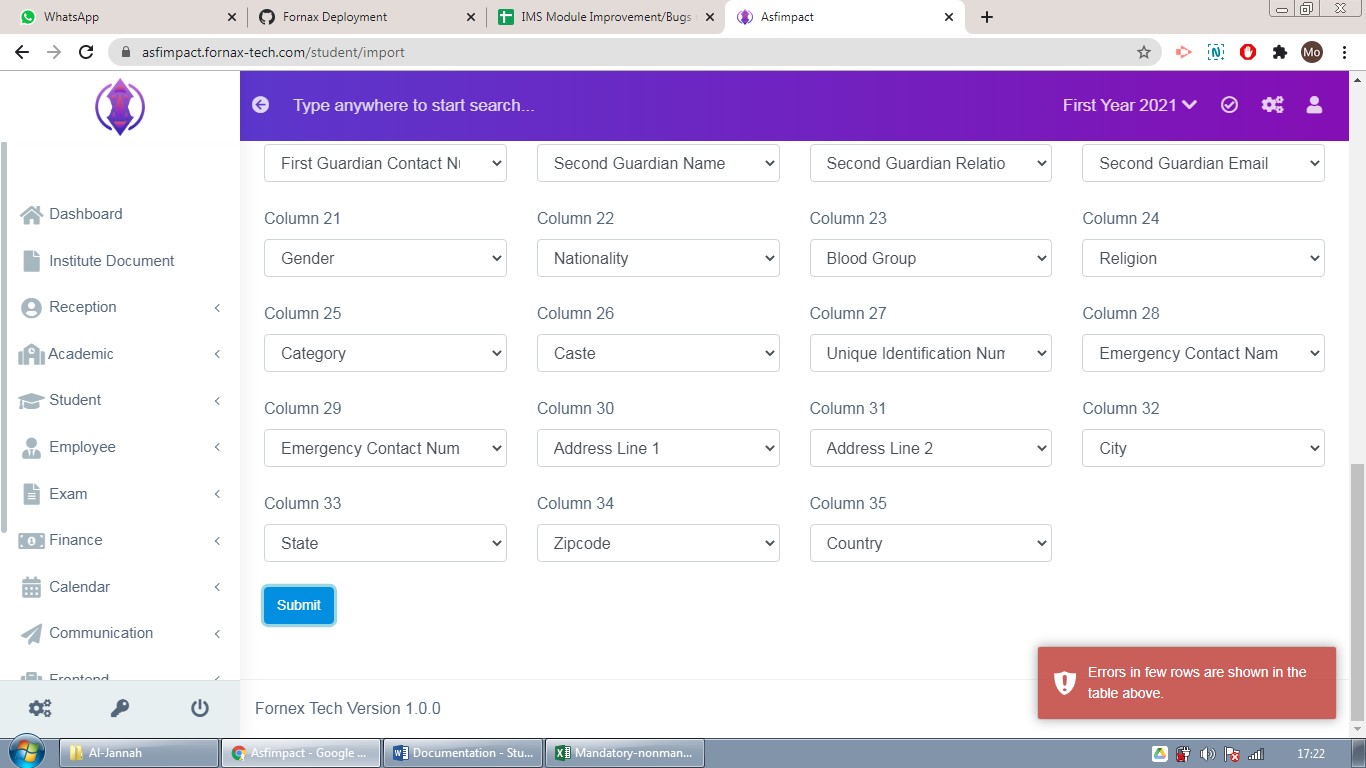
Task: Click the taskbar clock showing 17:22
Action: (x=1311, y=754)
